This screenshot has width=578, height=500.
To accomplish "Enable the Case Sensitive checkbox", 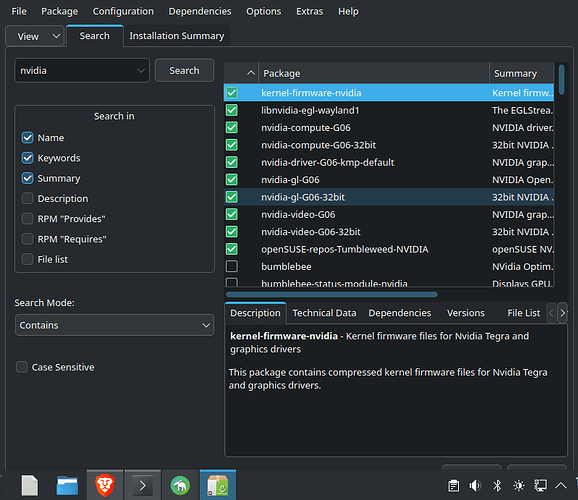I will pyautogui.click(x=22, y=367).
